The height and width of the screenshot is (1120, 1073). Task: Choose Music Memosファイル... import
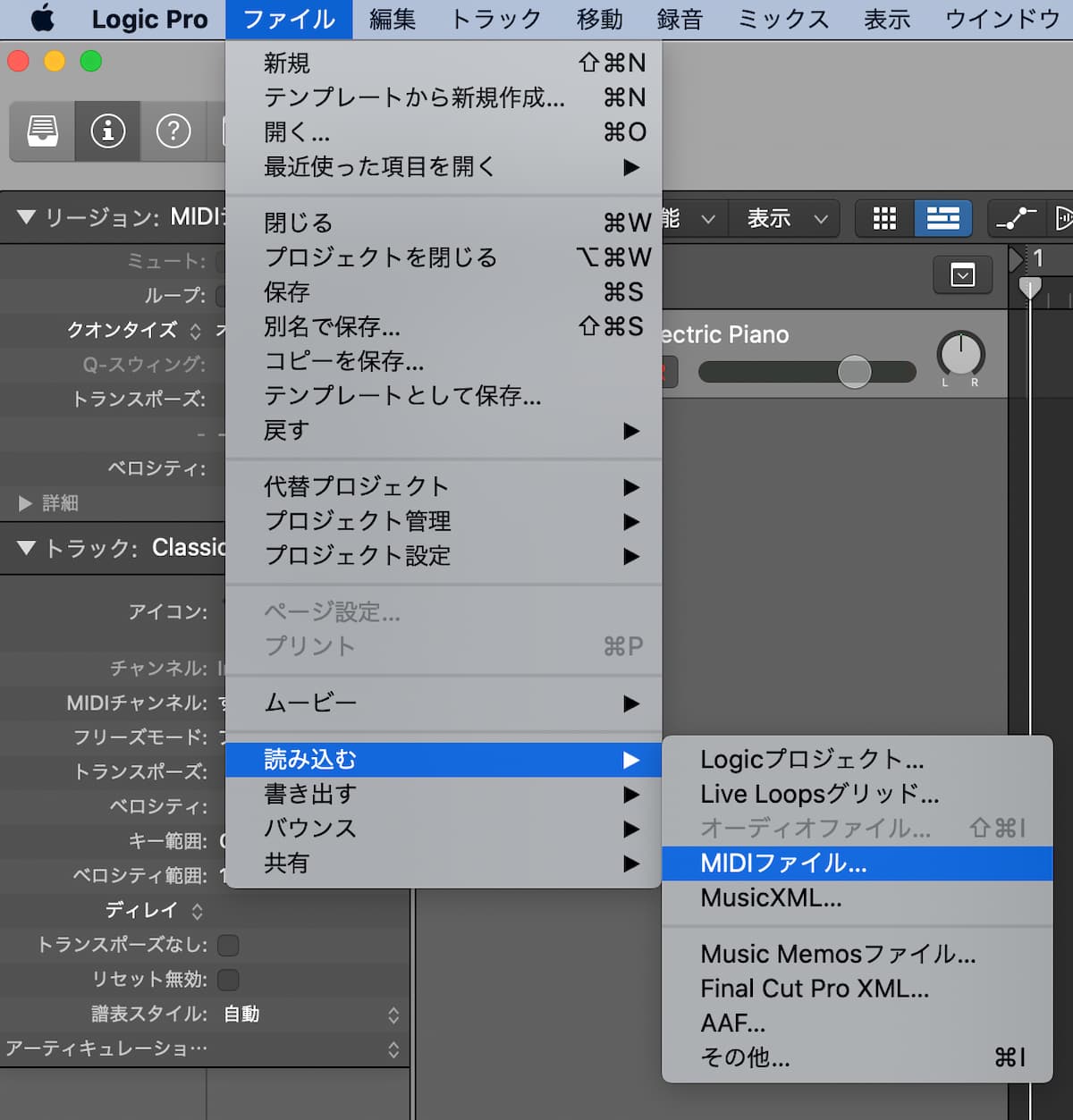(x=858, y=955)
